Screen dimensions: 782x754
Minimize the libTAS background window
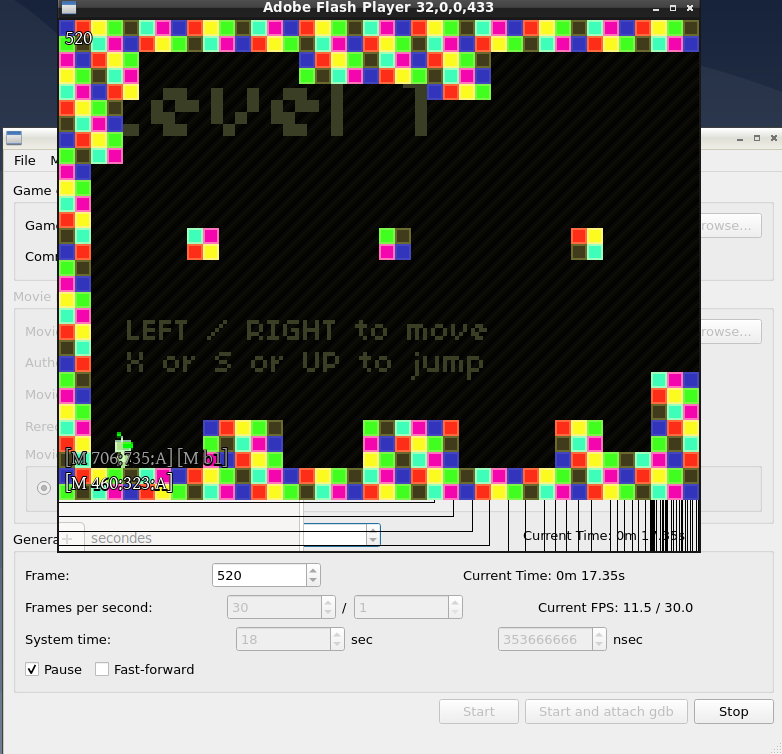click(740, 139)
